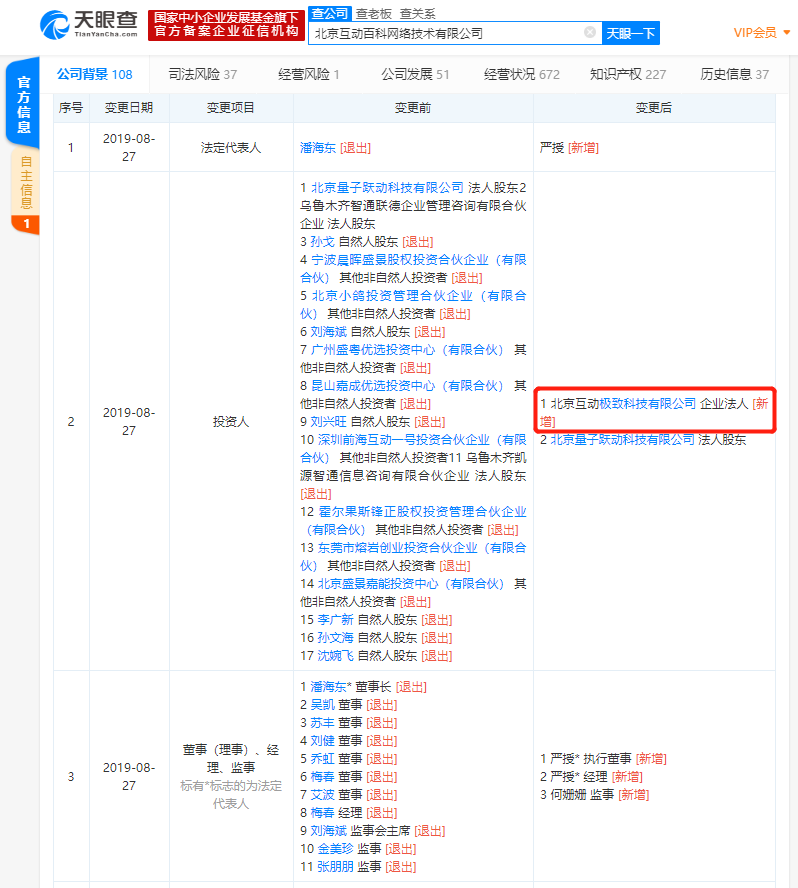
Task: Open the 经营风险 1 tab
Action: click(x=309, y=74)
